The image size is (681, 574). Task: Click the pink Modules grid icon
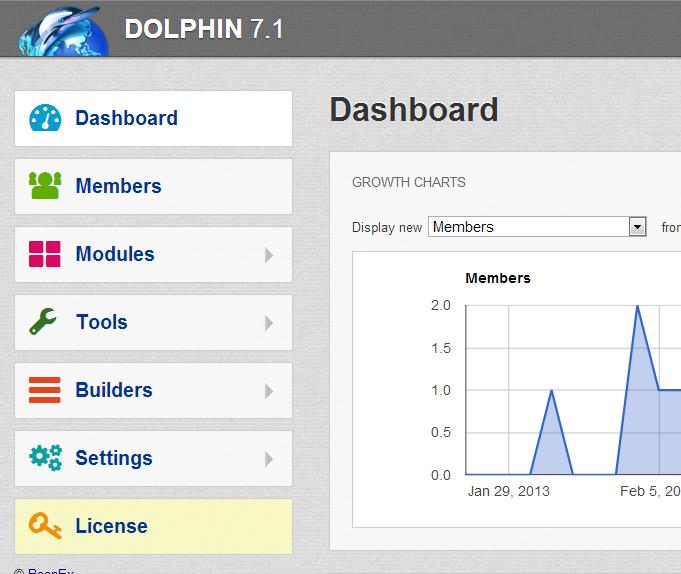click(45, 254)
